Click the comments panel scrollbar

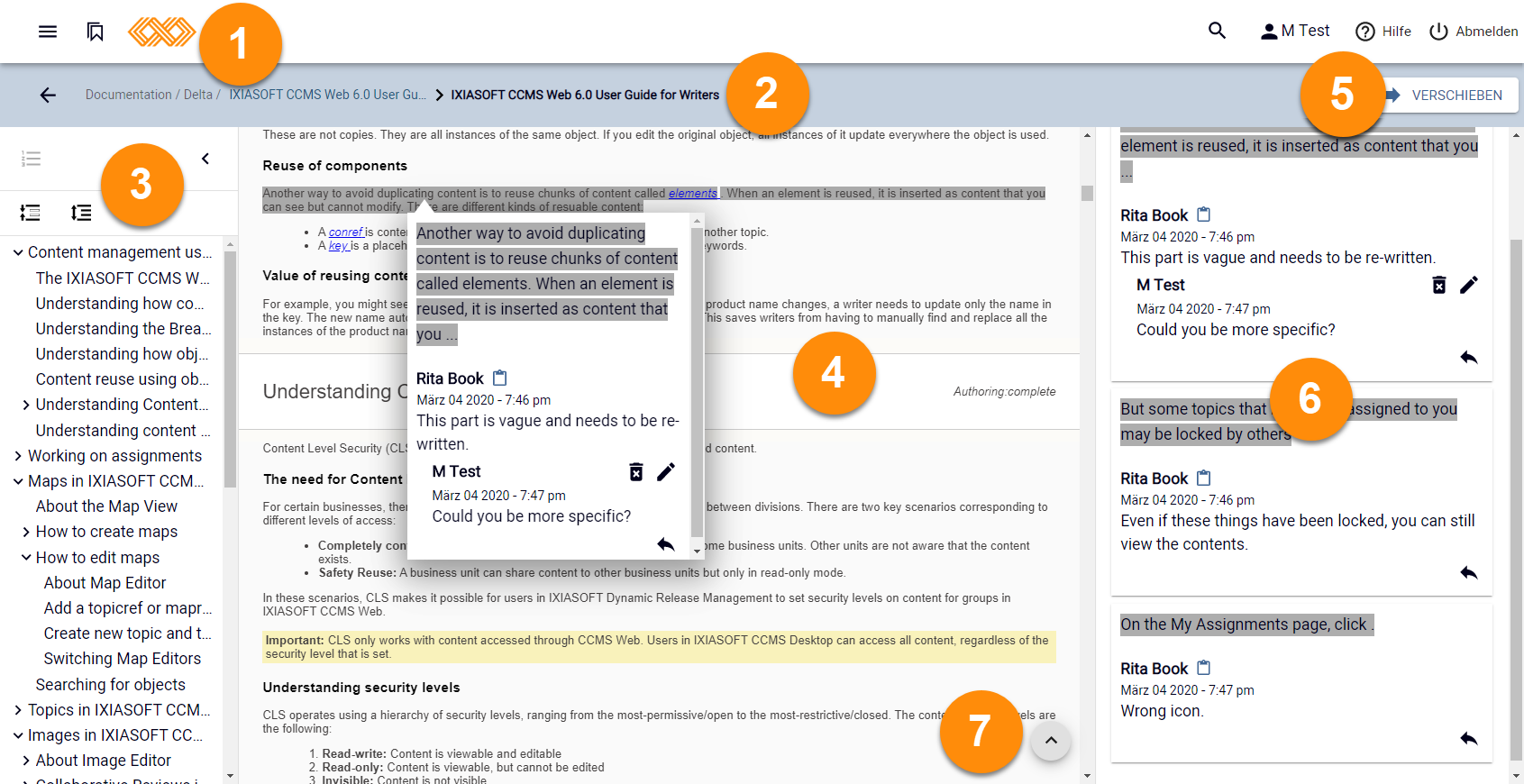pyautogui.click(x=1516, y=501)
